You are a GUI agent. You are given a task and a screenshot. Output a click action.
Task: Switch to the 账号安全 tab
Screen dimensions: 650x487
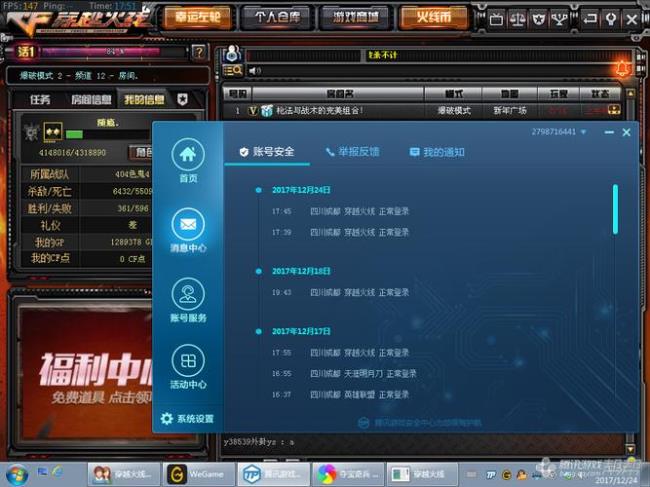(267, 152)
